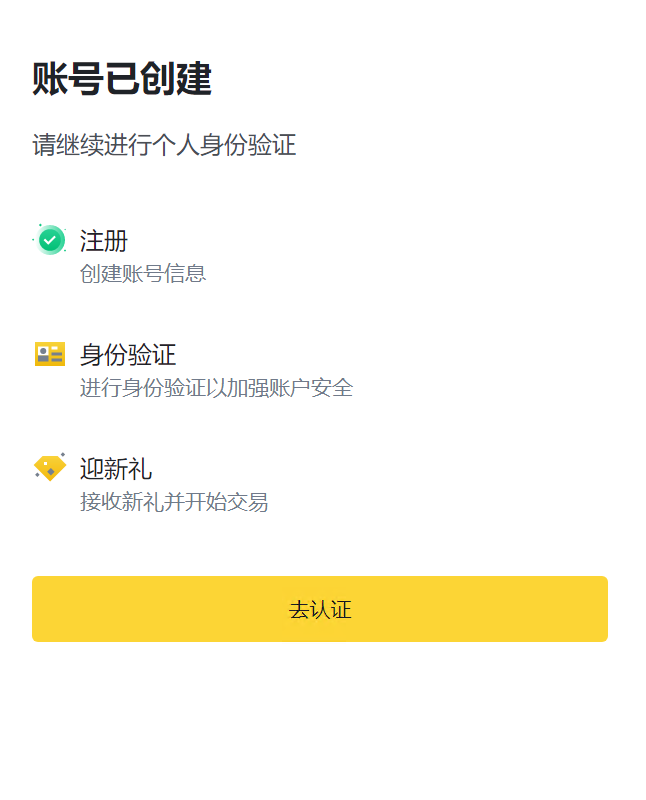Select the portrait silhouette on the ID card icon
646x800 pixels.
pyautogui.click(x=43, y=354)
